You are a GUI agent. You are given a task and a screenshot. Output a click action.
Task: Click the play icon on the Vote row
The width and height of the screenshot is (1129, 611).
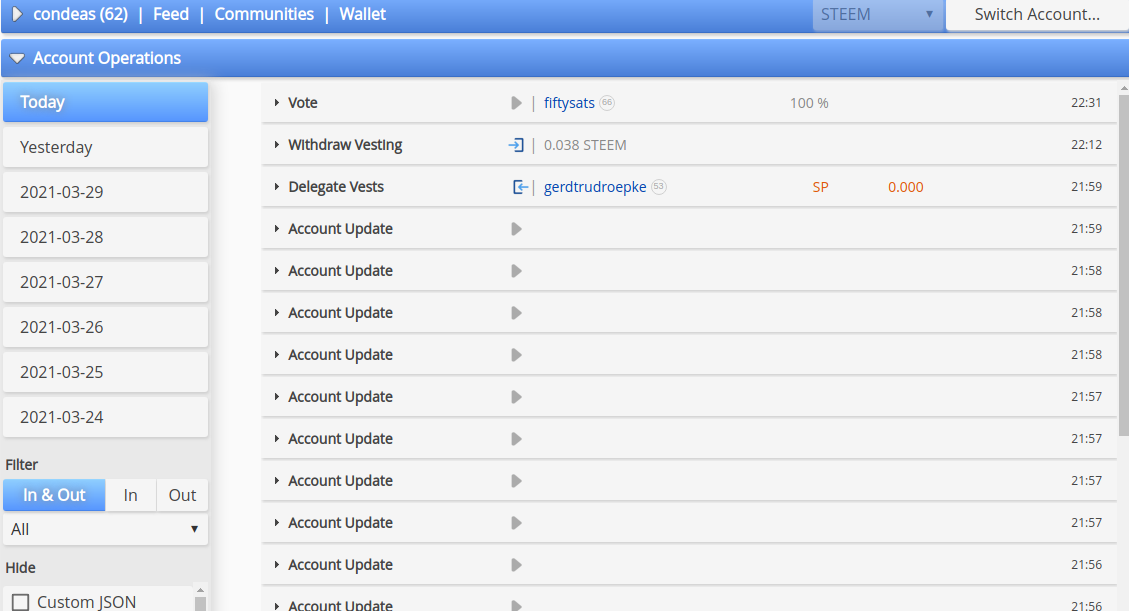click(x=516, y=103)
